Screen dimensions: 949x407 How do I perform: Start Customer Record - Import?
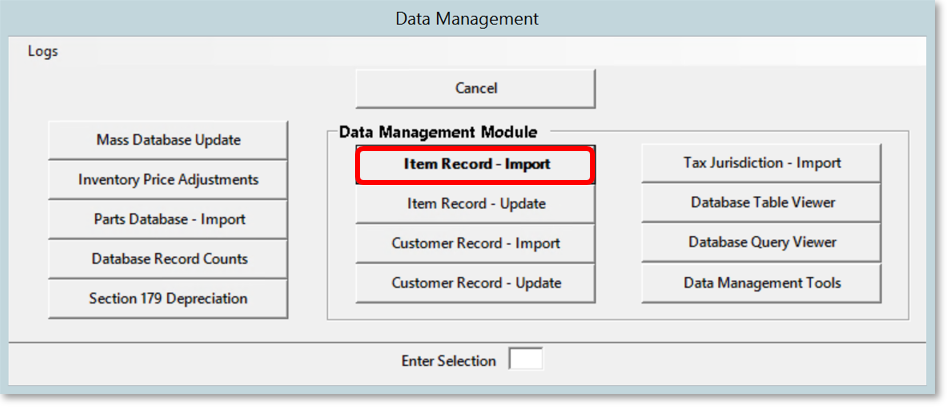pyautogui.click(x=476, y=243)
